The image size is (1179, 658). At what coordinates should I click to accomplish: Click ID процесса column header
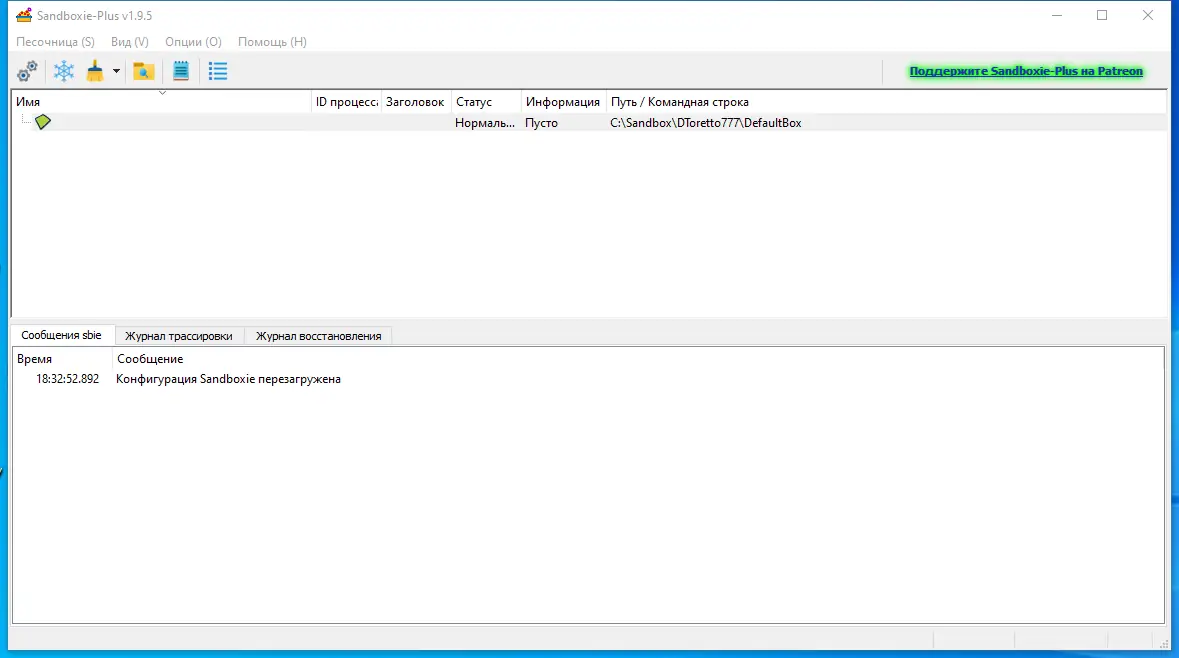347,102
